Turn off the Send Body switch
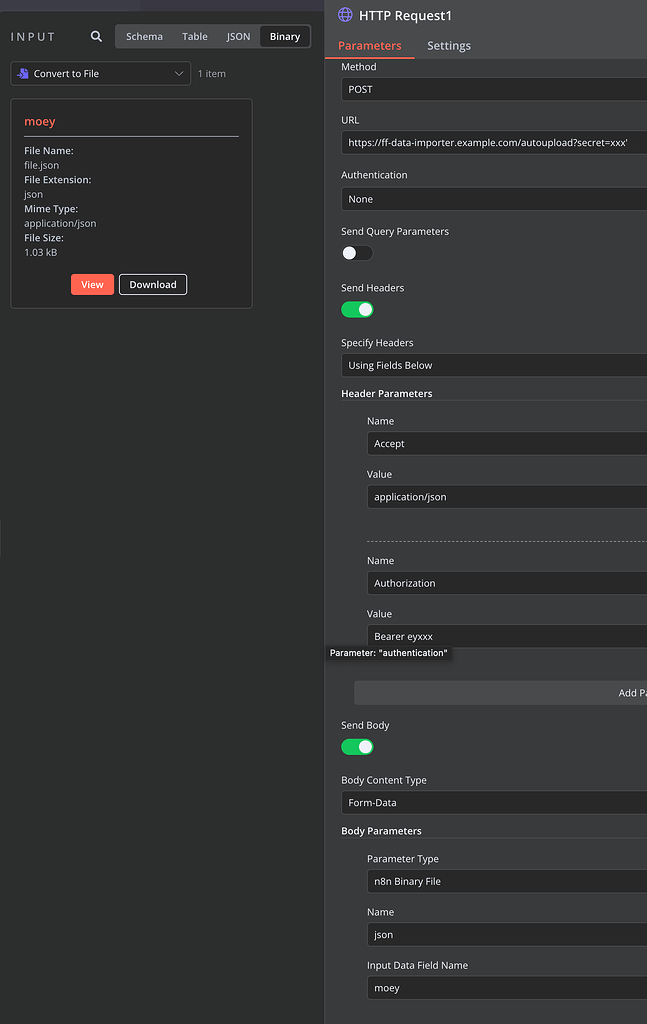 [357, 747]
